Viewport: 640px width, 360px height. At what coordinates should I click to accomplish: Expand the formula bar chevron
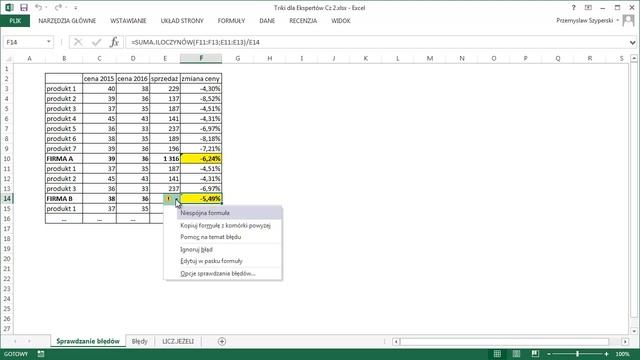(632, 42)
